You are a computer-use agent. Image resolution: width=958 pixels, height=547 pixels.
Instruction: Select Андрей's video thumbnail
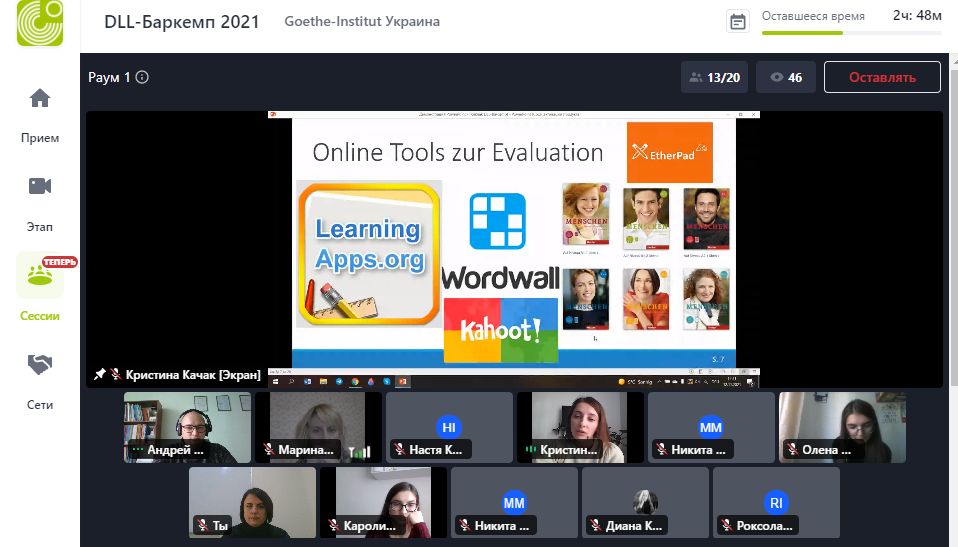186,426
